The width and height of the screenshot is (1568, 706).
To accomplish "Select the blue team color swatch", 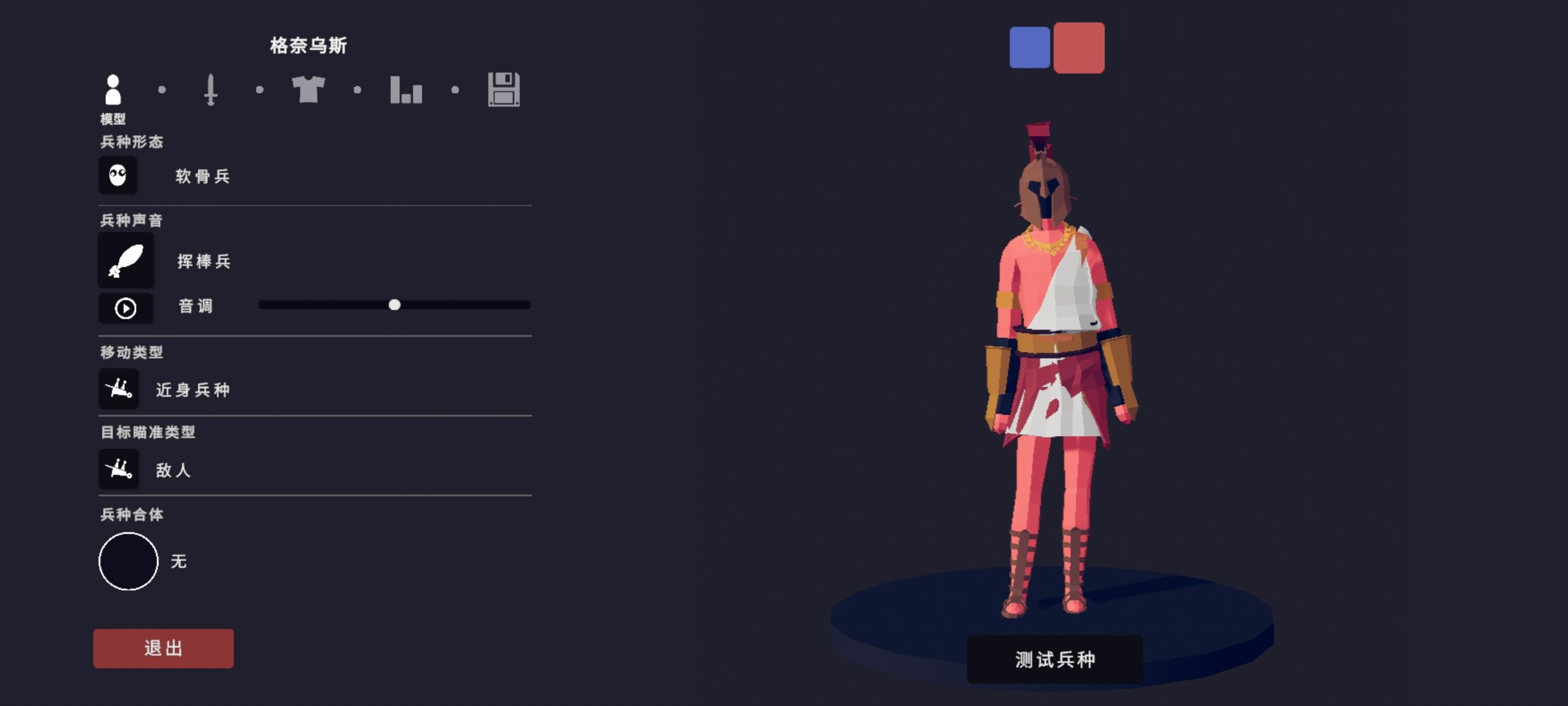I will [1029, 48].
